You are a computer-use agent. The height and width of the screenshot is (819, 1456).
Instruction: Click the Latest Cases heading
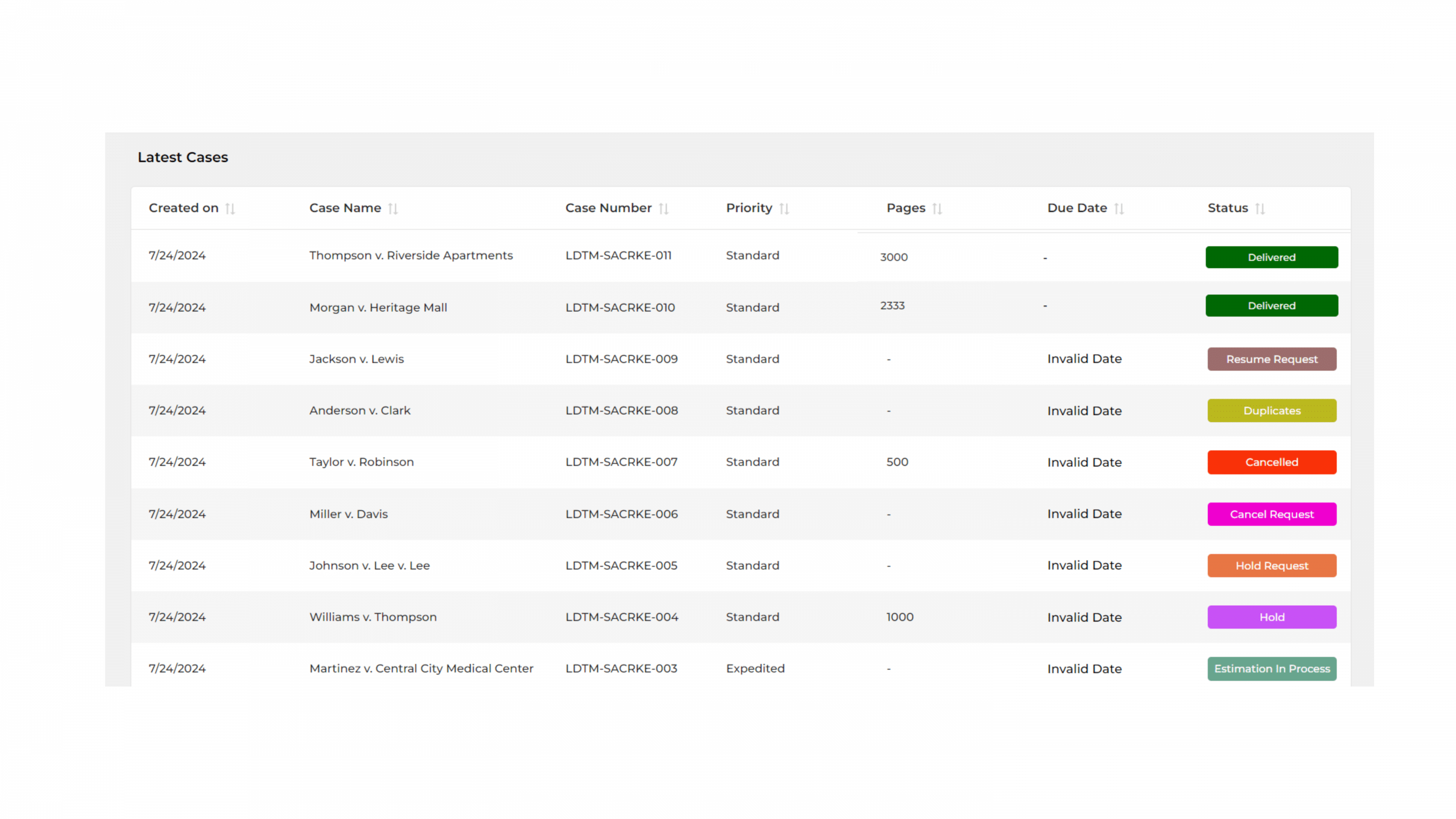183,157
